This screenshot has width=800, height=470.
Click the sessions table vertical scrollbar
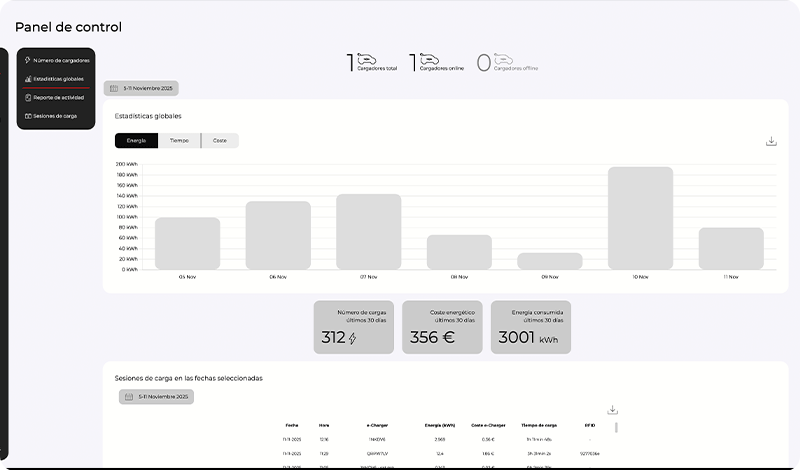pos(616,428)
